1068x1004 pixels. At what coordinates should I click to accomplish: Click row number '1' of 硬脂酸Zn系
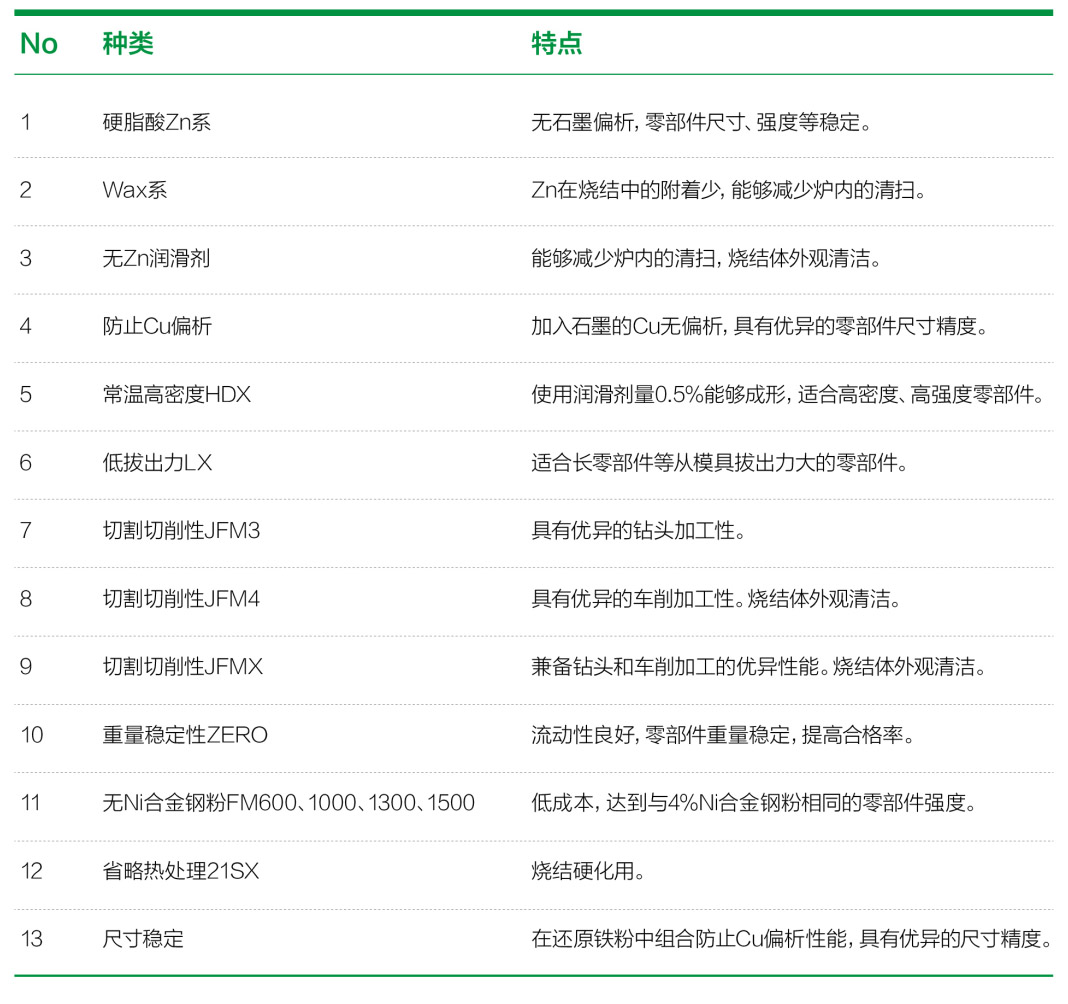(26, 122)
